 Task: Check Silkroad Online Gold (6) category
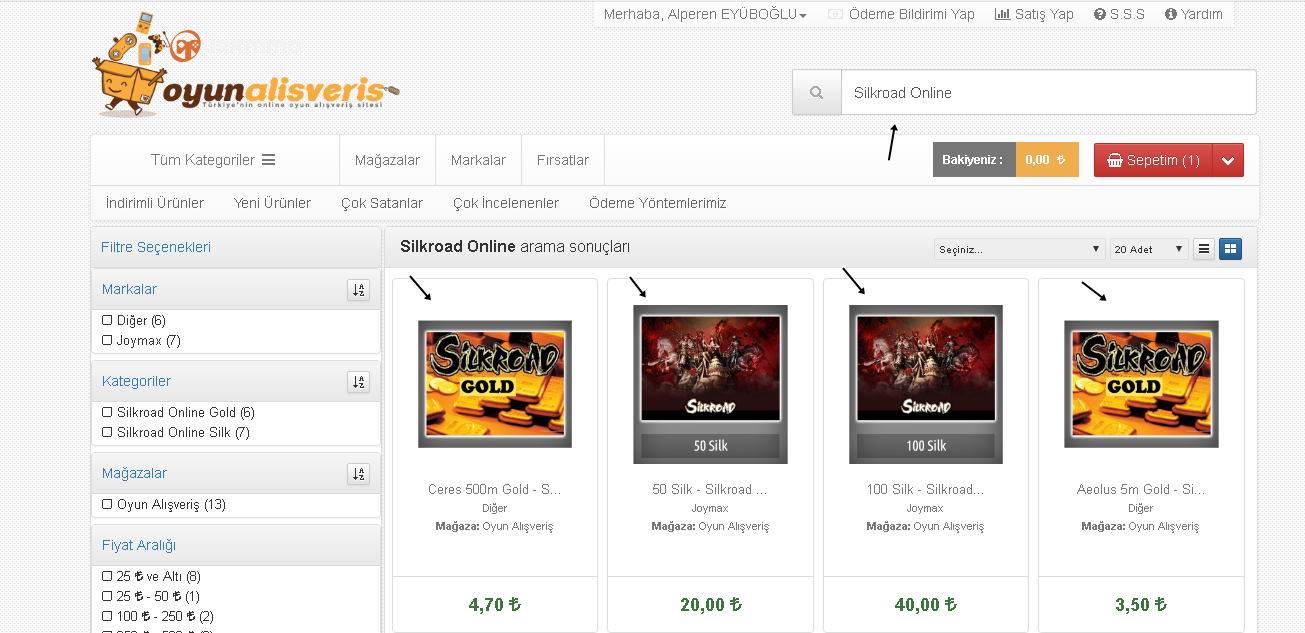tap(107, 412)
